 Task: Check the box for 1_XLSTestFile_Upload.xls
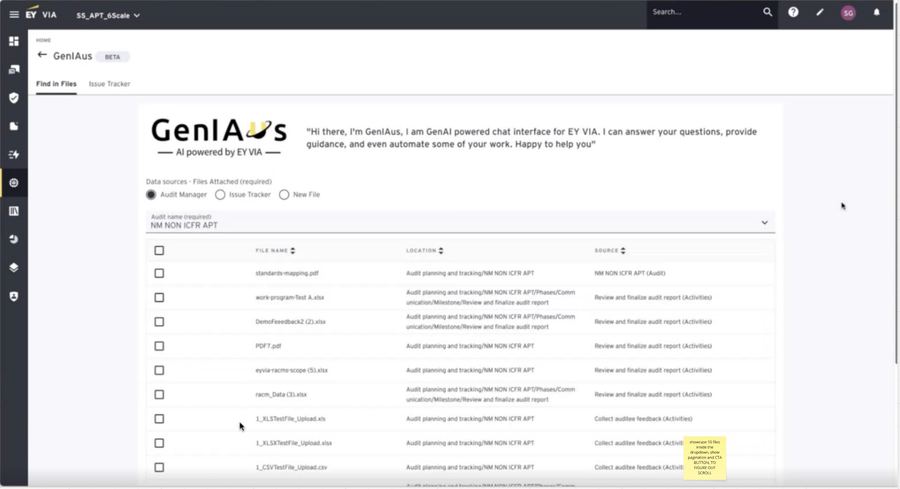tap(159, 419)
